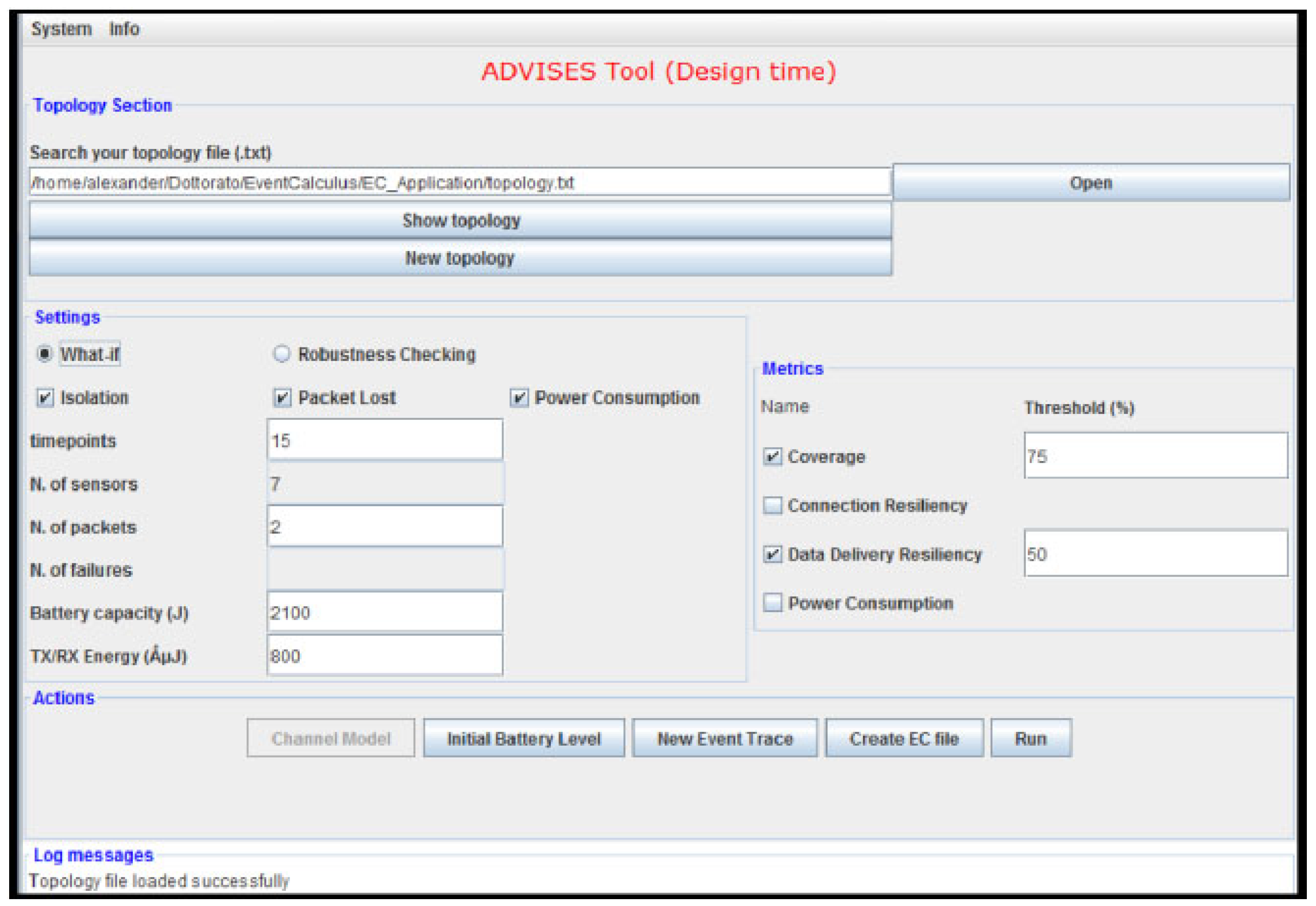Click the Open file button
The height and width of the screenshot is (906, 1316).
[x=1090, y=183]
